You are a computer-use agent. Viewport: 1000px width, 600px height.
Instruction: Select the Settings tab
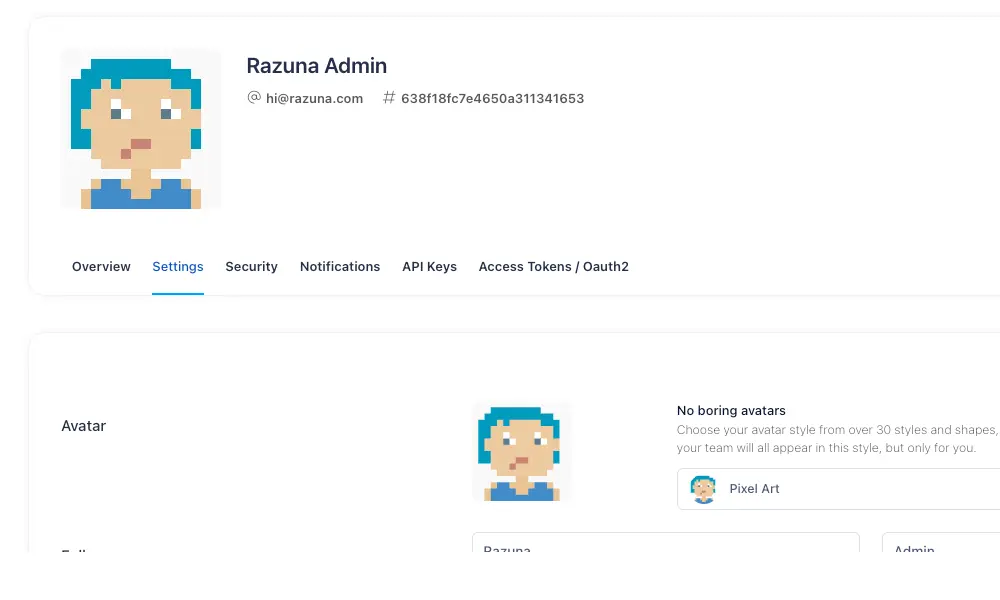[x=178, y=267]
